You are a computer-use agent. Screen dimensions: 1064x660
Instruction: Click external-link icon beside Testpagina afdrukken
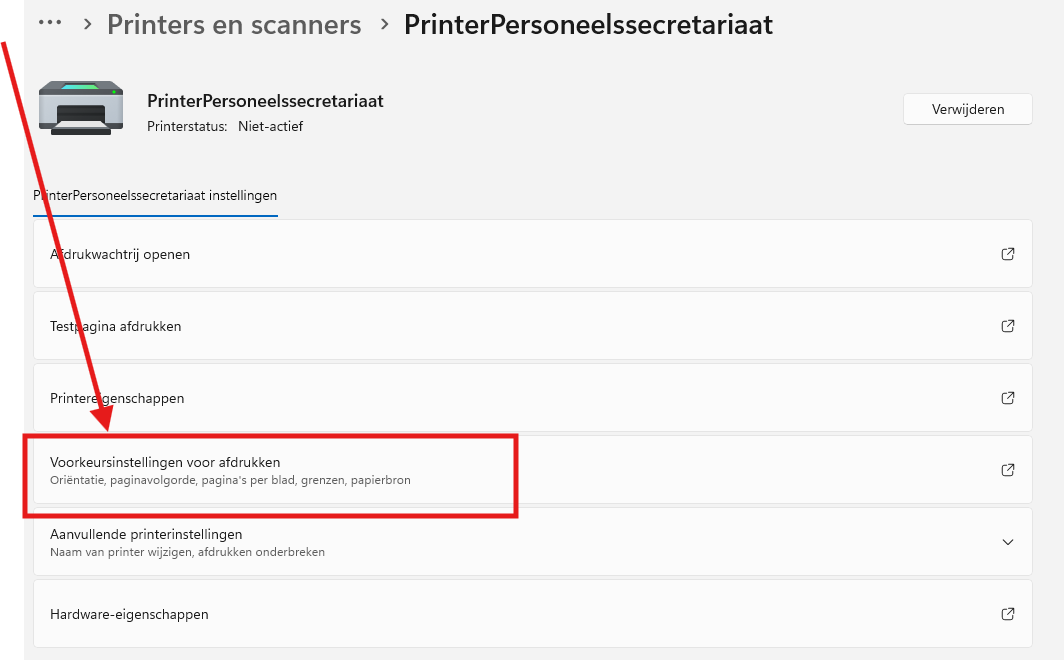tap(1008, 326)
